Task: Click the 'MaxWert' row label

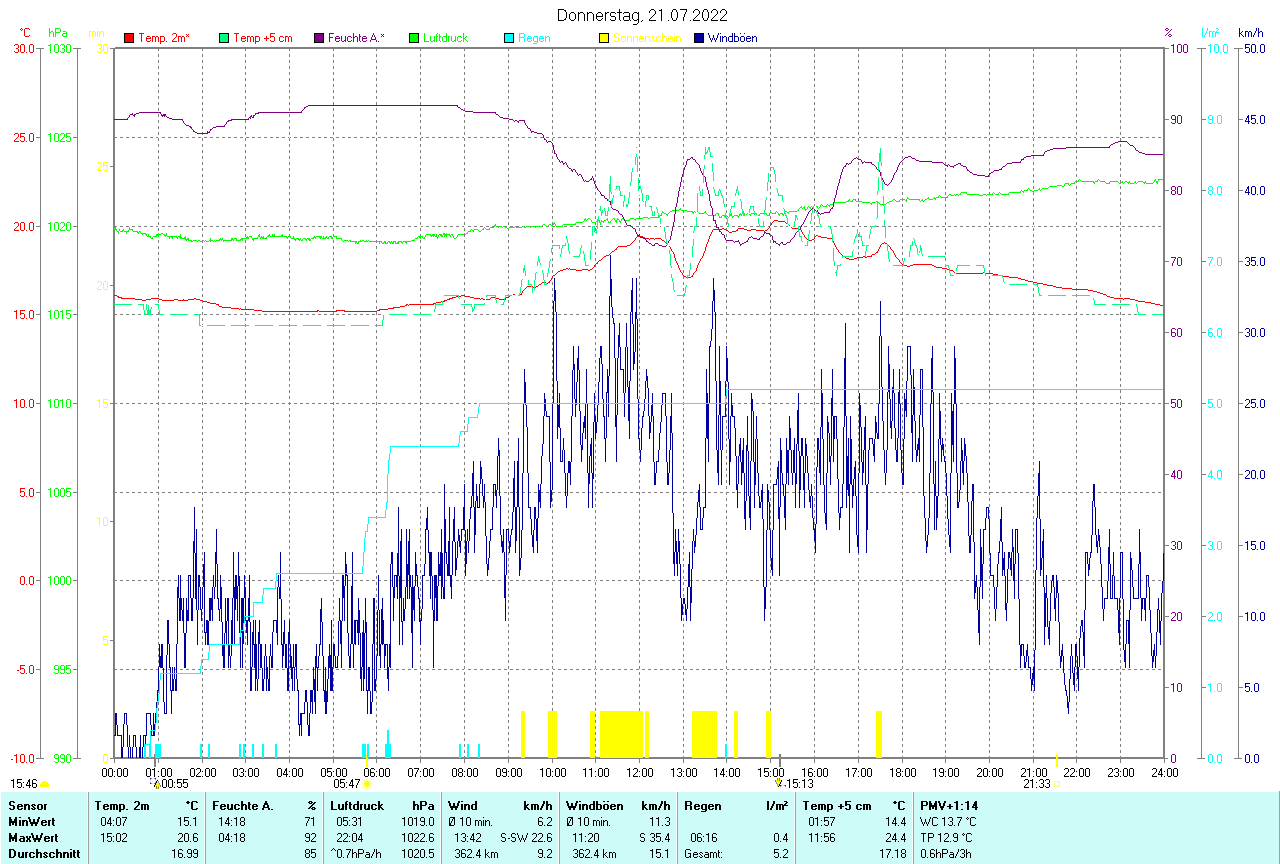Action: coord(32,837)
